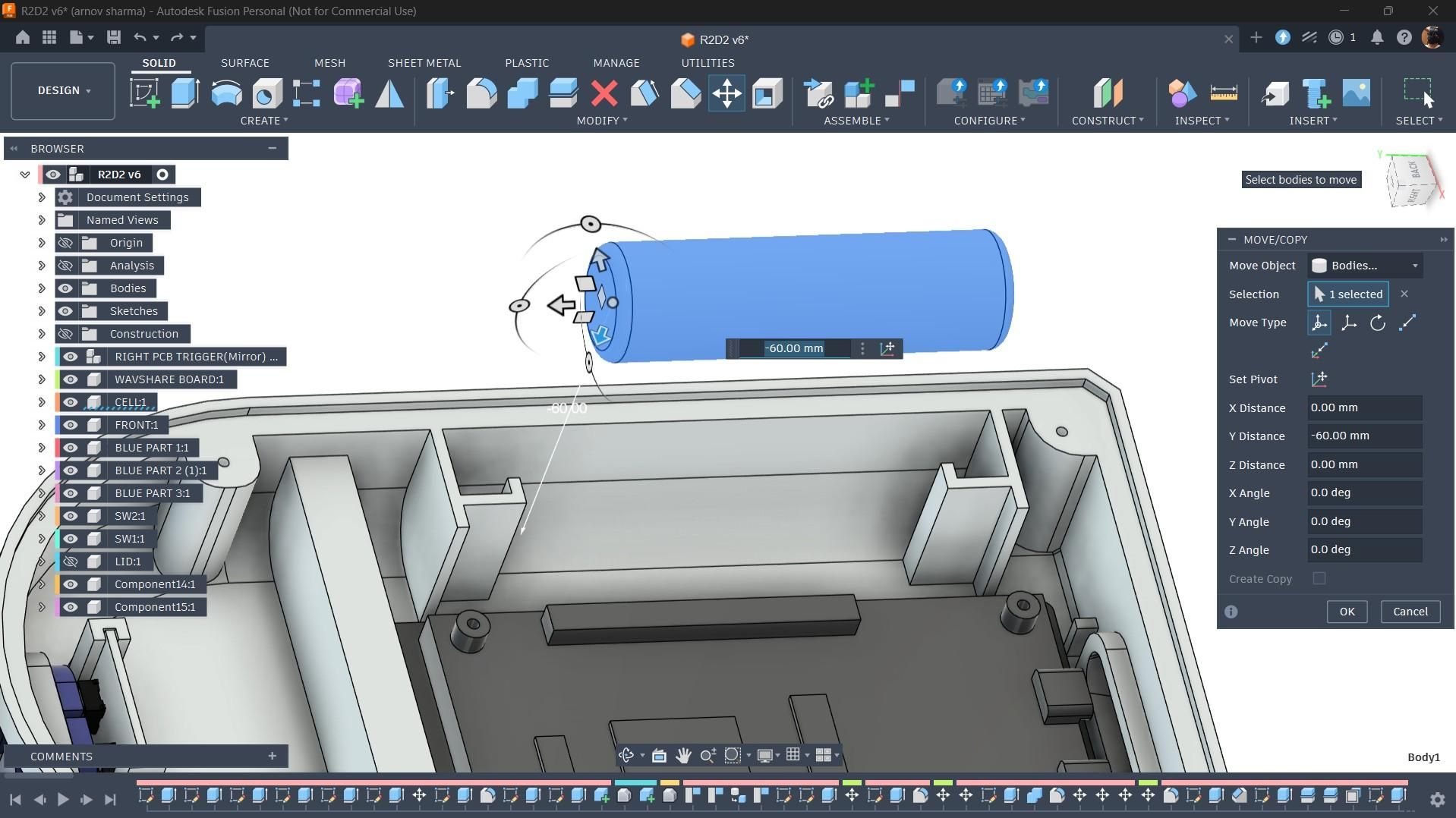Enable the Create Copy checkbox

1319,578
